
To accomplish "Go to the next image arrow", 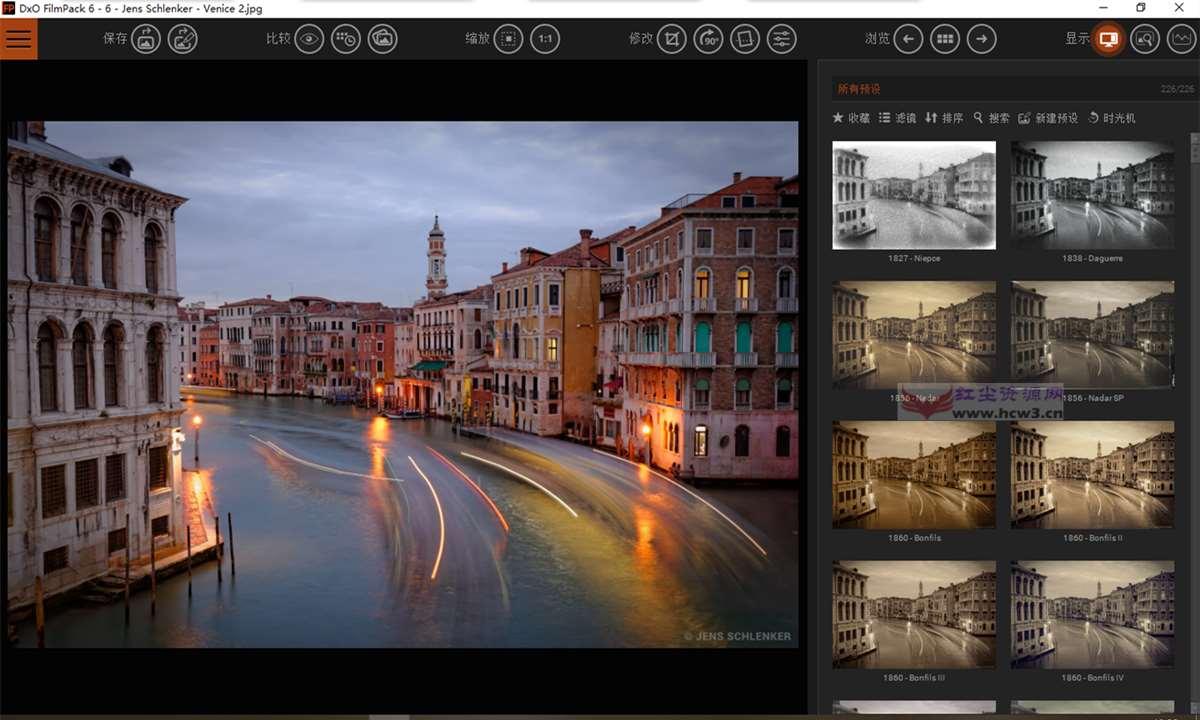I will 982,39.
